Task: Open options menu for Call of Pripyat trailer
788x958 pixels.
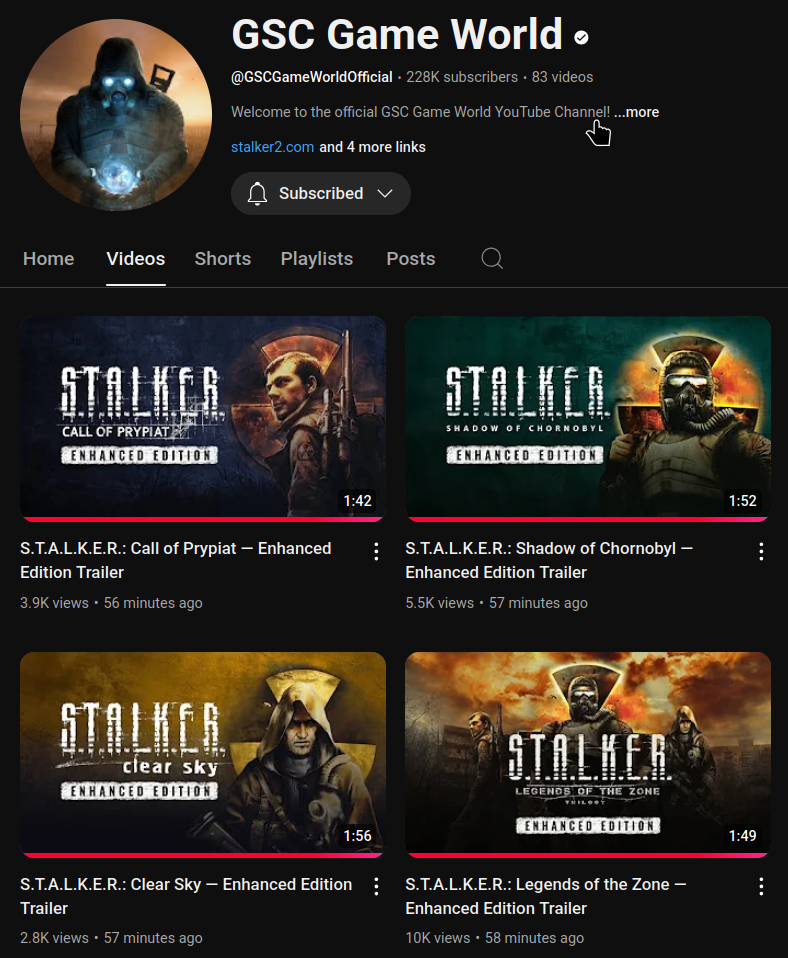Action: pyautogui.click(x=376, y=551)
